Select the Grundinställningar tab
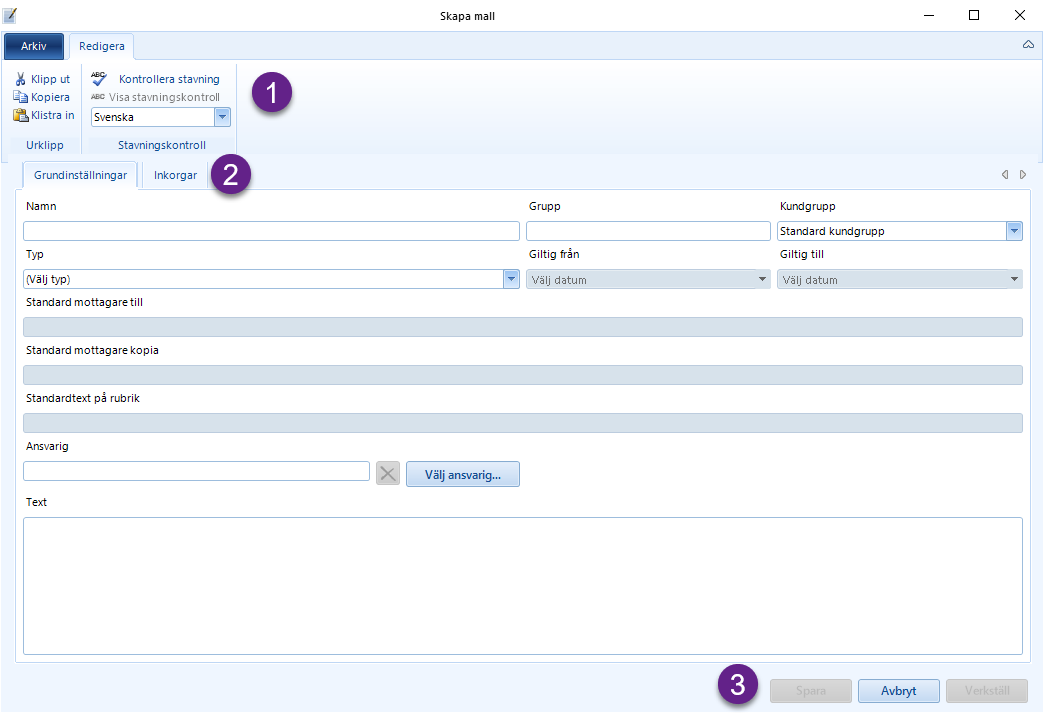1044x713 pixels. (x=81, y=175)
